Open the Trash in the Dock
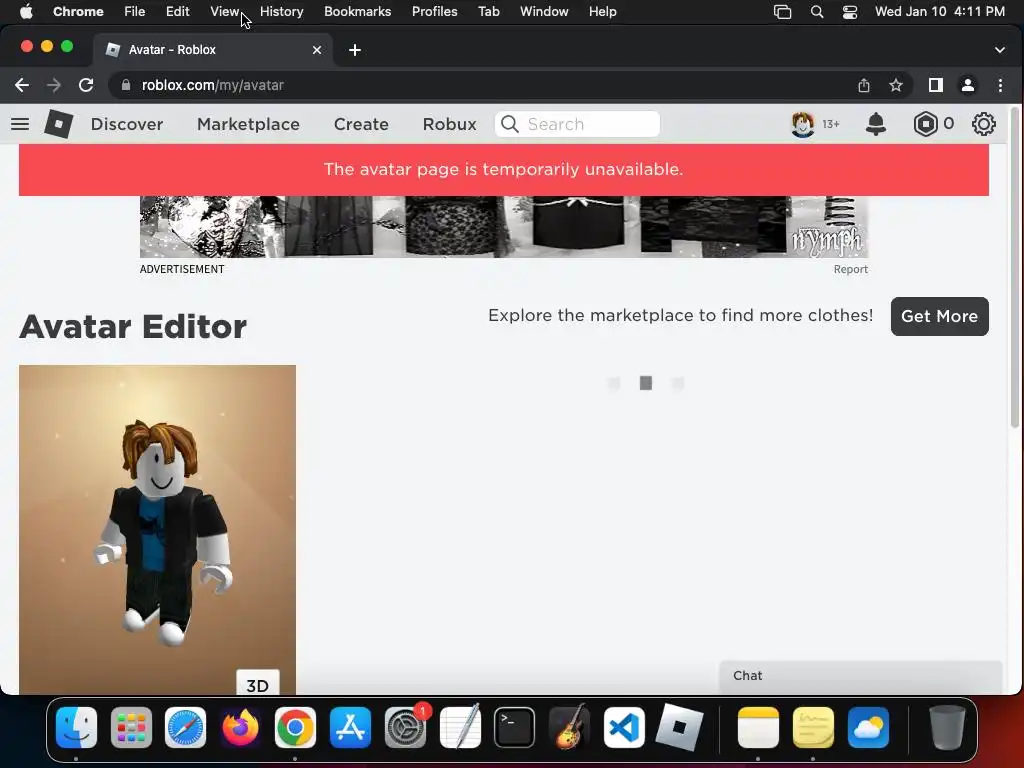 pyautogui.click(x=947, y=728)
